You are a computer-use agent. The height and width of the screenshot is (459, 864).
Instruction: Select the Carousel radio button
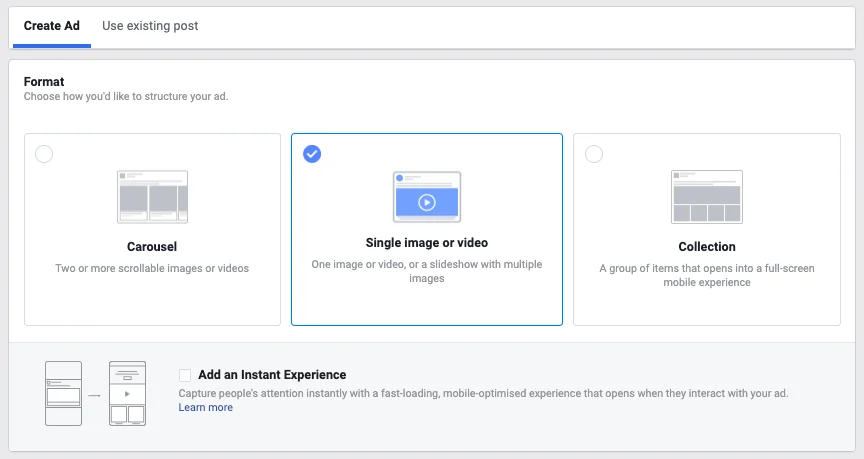44,154
